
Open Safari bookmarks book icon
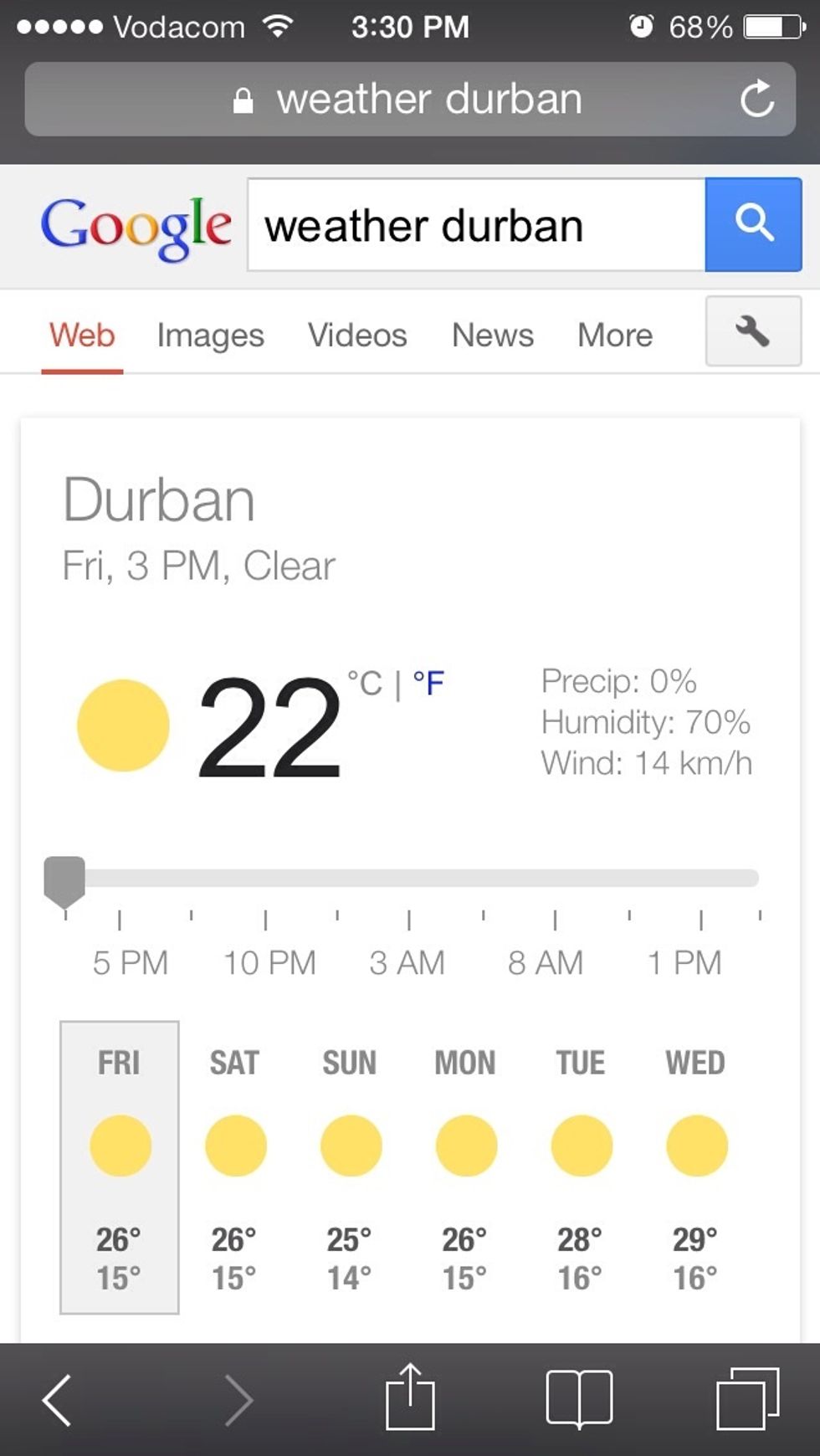click(x=579, y=1397)
